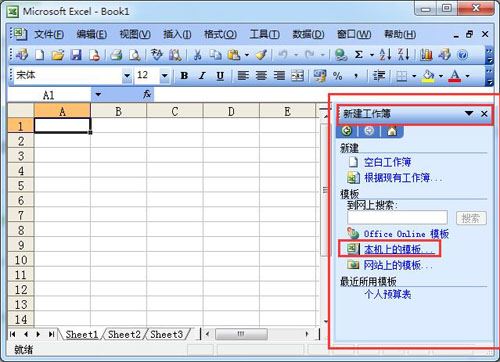Open the Name Box dropdown arrow
Screen dimensions: 500x362
(98, 95)
